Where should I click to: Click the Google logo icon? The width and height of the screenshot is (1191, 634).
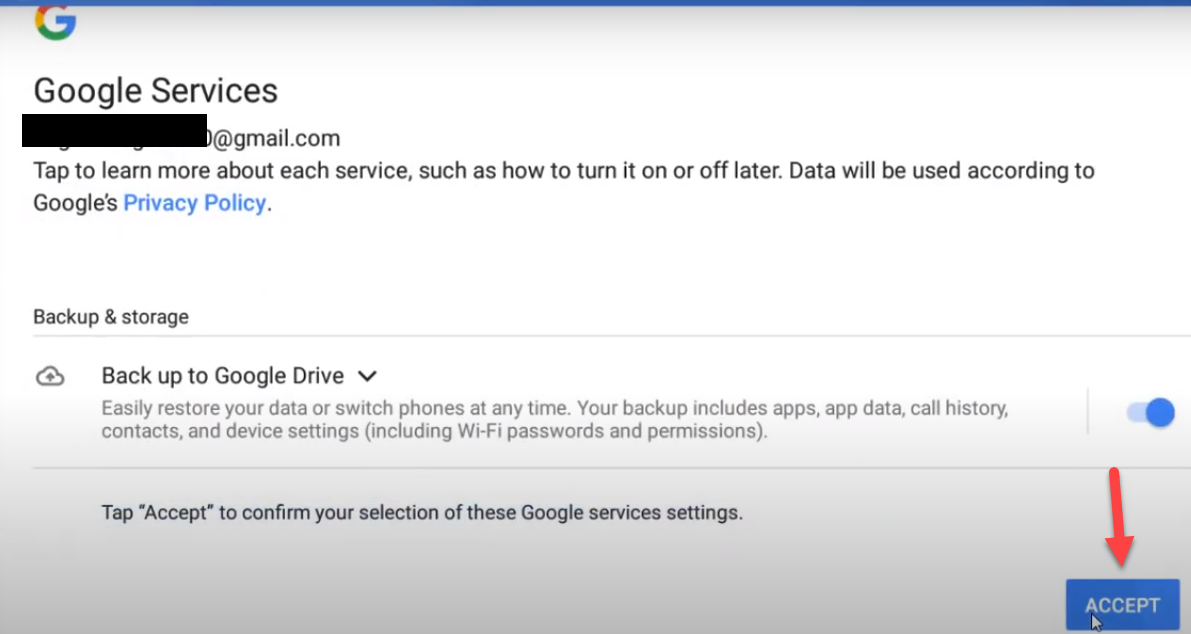pos(55,22)
